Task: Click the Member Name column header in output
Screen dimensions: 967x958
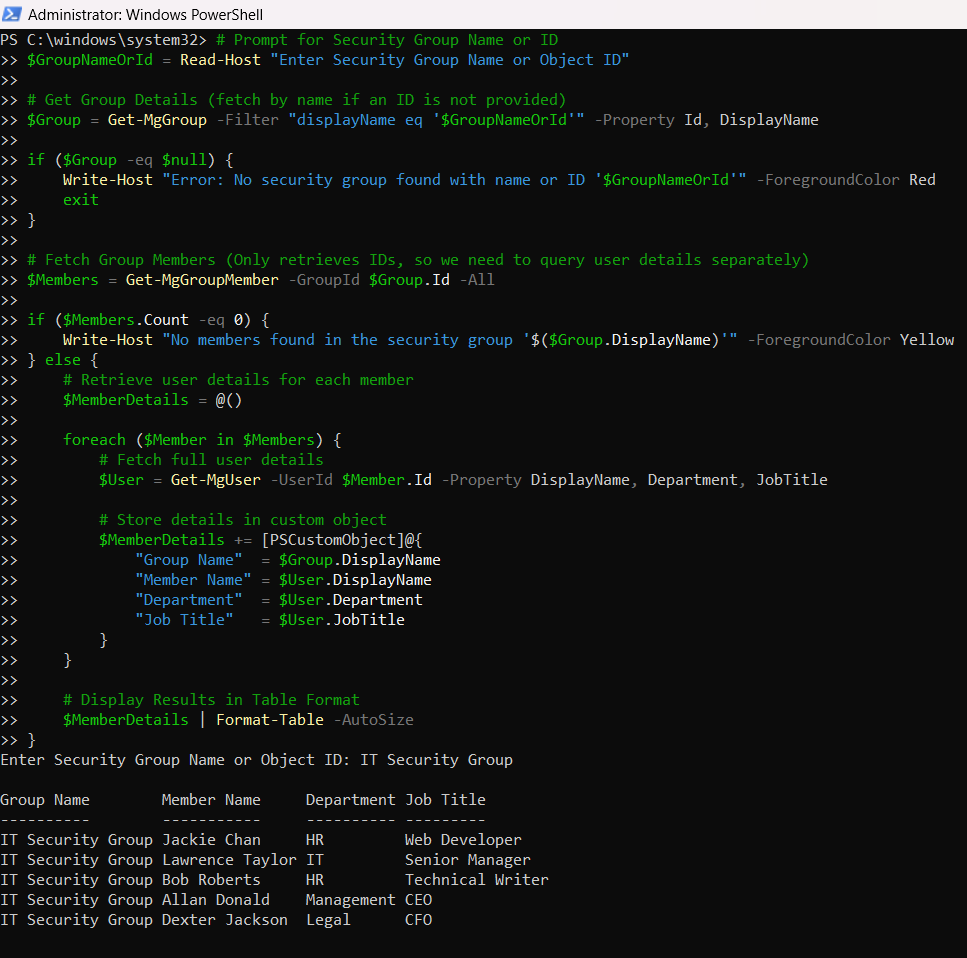Action: point(211,800)
